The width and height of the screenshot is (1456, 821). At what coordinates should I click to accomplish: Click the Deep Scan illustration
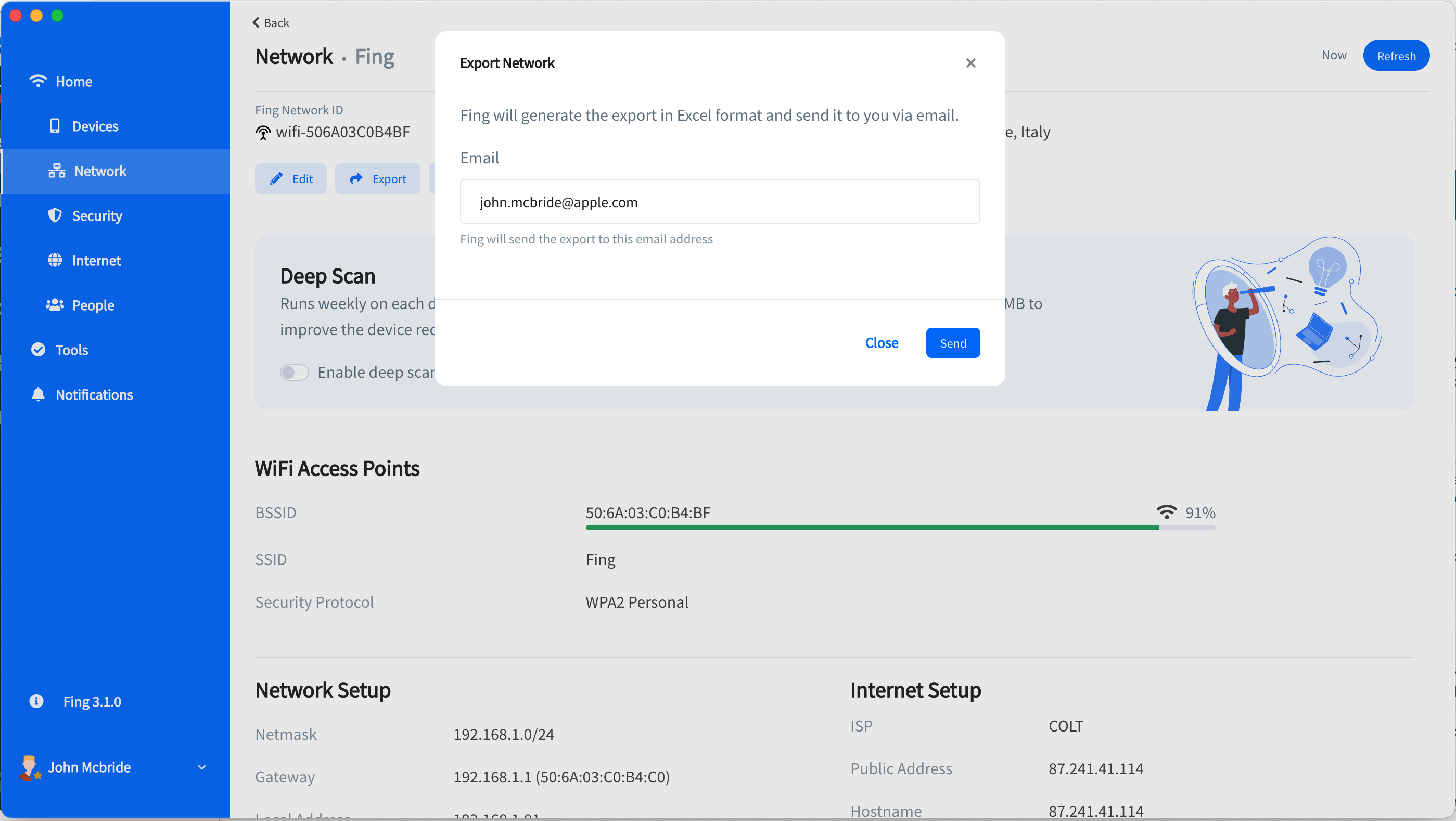[1286, 323]
